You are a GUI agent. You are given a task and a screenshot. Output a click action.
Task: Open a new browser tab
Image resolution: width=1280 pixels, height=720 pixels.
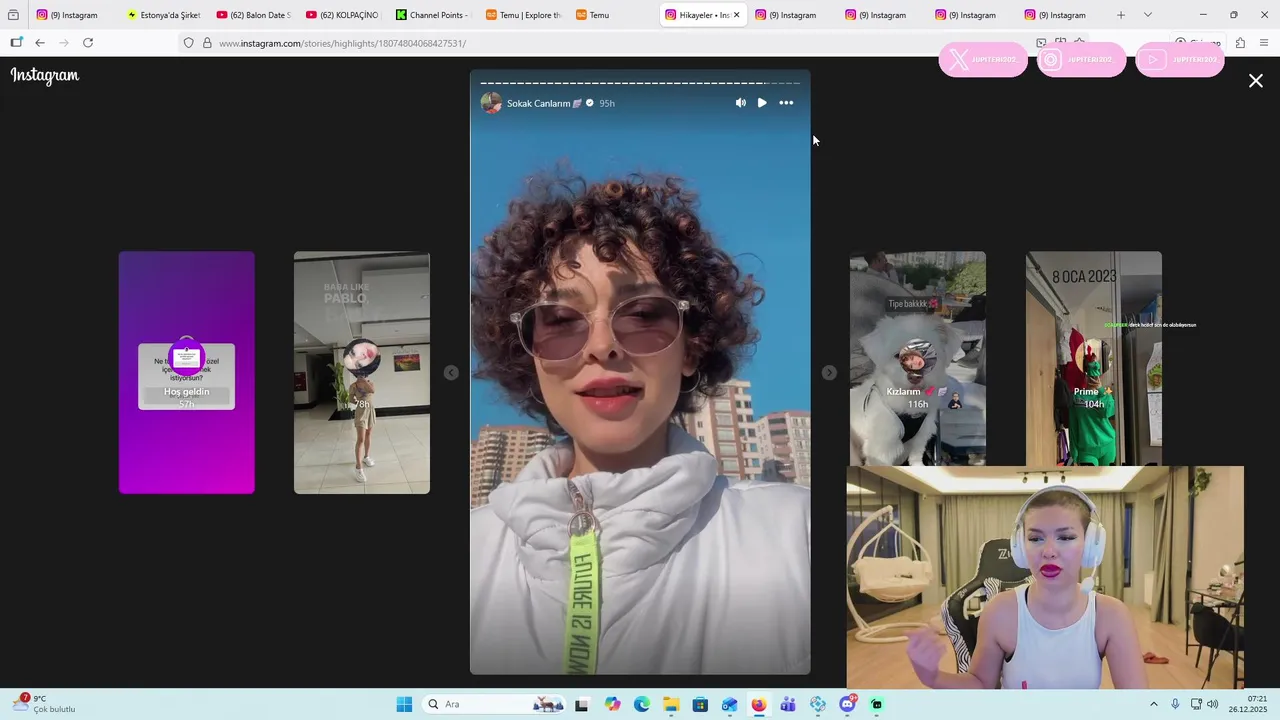click(1121, 15)
